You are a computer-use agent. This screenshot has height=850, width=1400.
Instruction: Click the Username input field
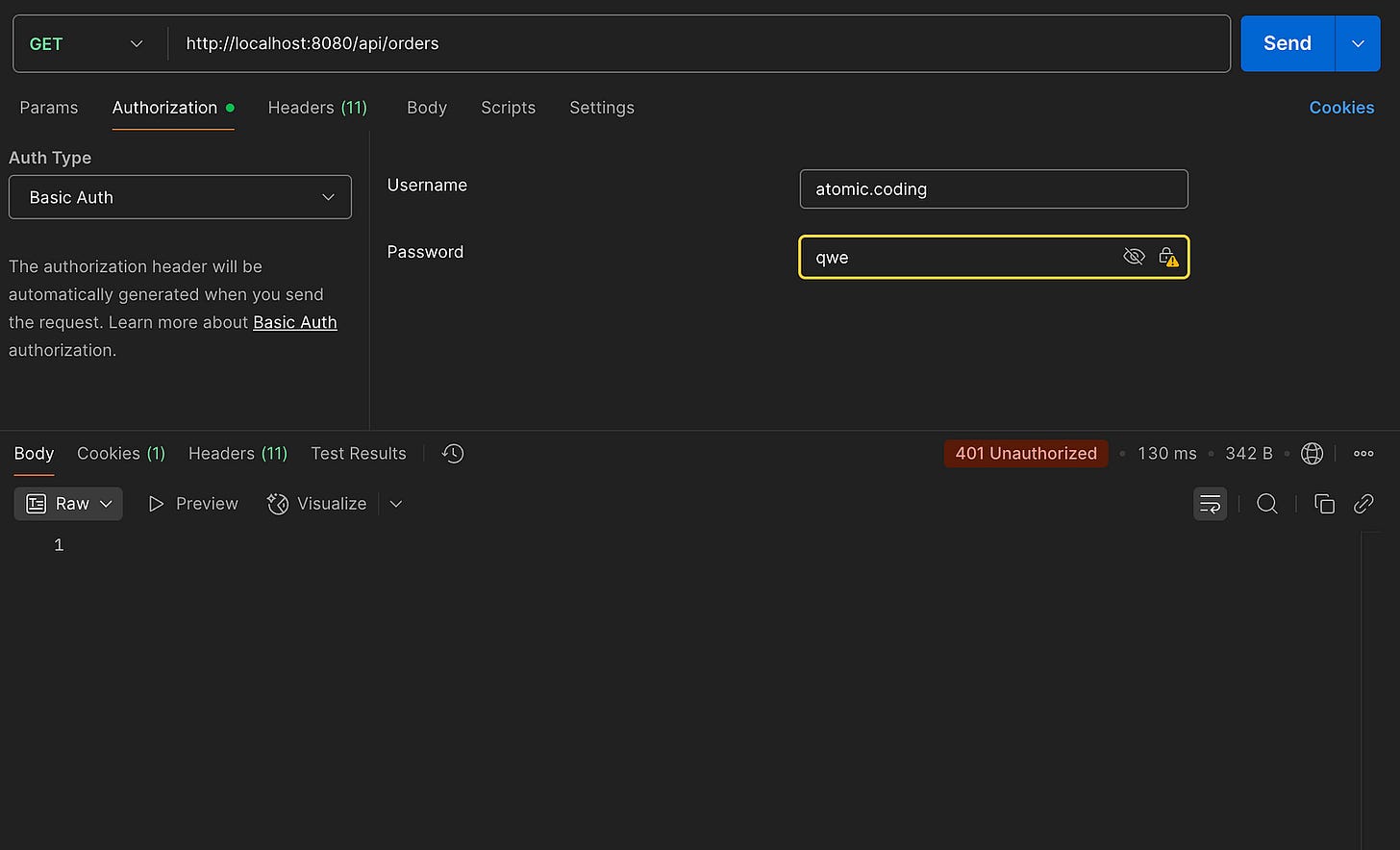coord(993,188)
